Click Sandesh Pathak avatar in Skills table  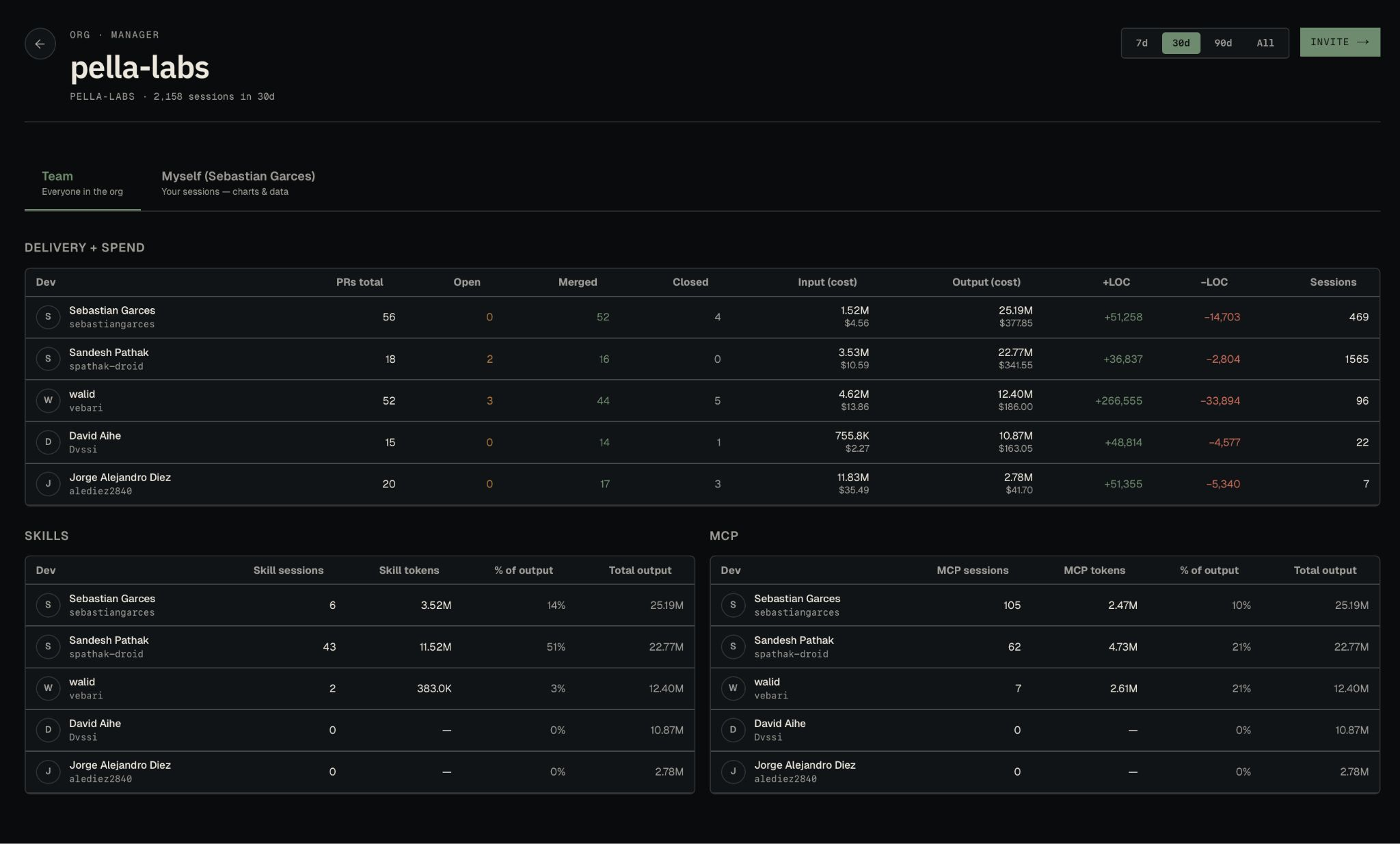48,646
